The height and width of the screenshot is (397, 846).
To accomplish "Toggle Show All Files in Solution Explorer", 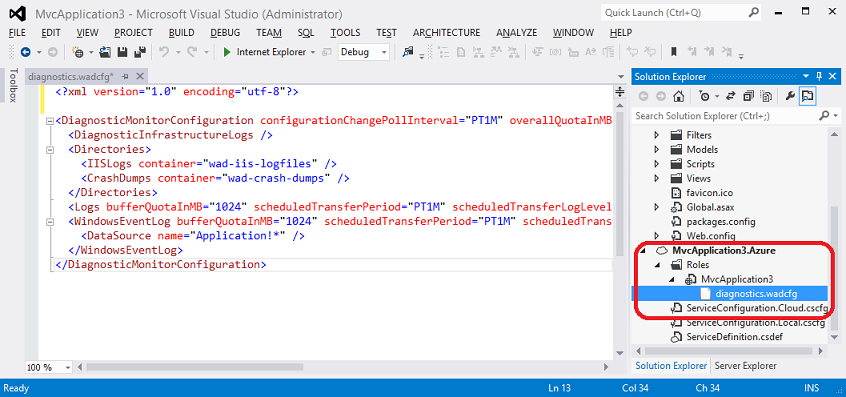I will tap(766, 96).
